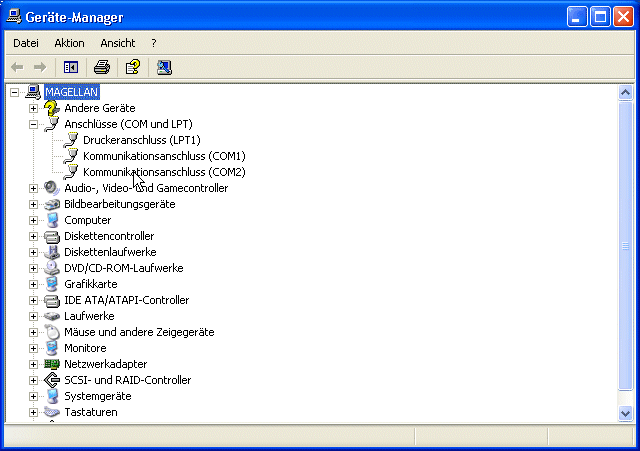Expand the Diskettencontroller node
Screen dimensions: 640x451
point(33,236)
